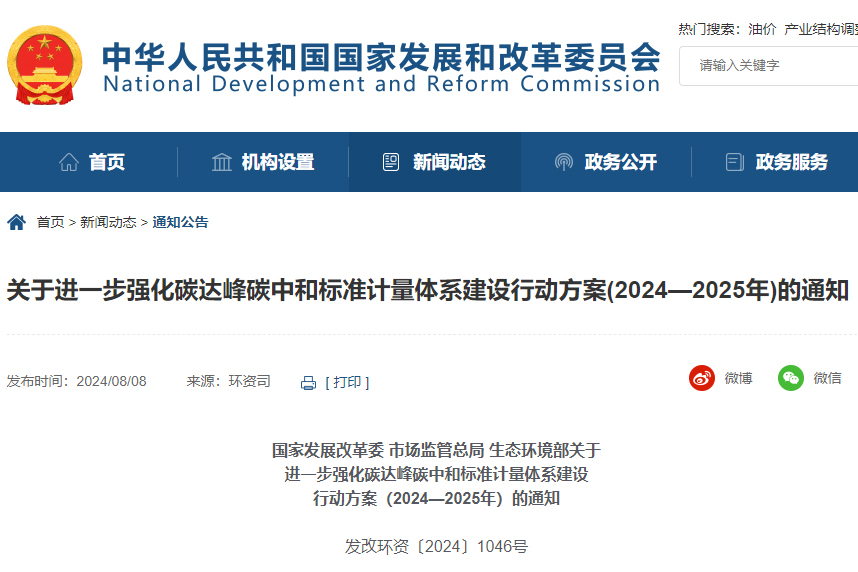The image size is (858, 572).
Task: Open the 政务公开 navigation menu
Action: click(x=620, y=162)
